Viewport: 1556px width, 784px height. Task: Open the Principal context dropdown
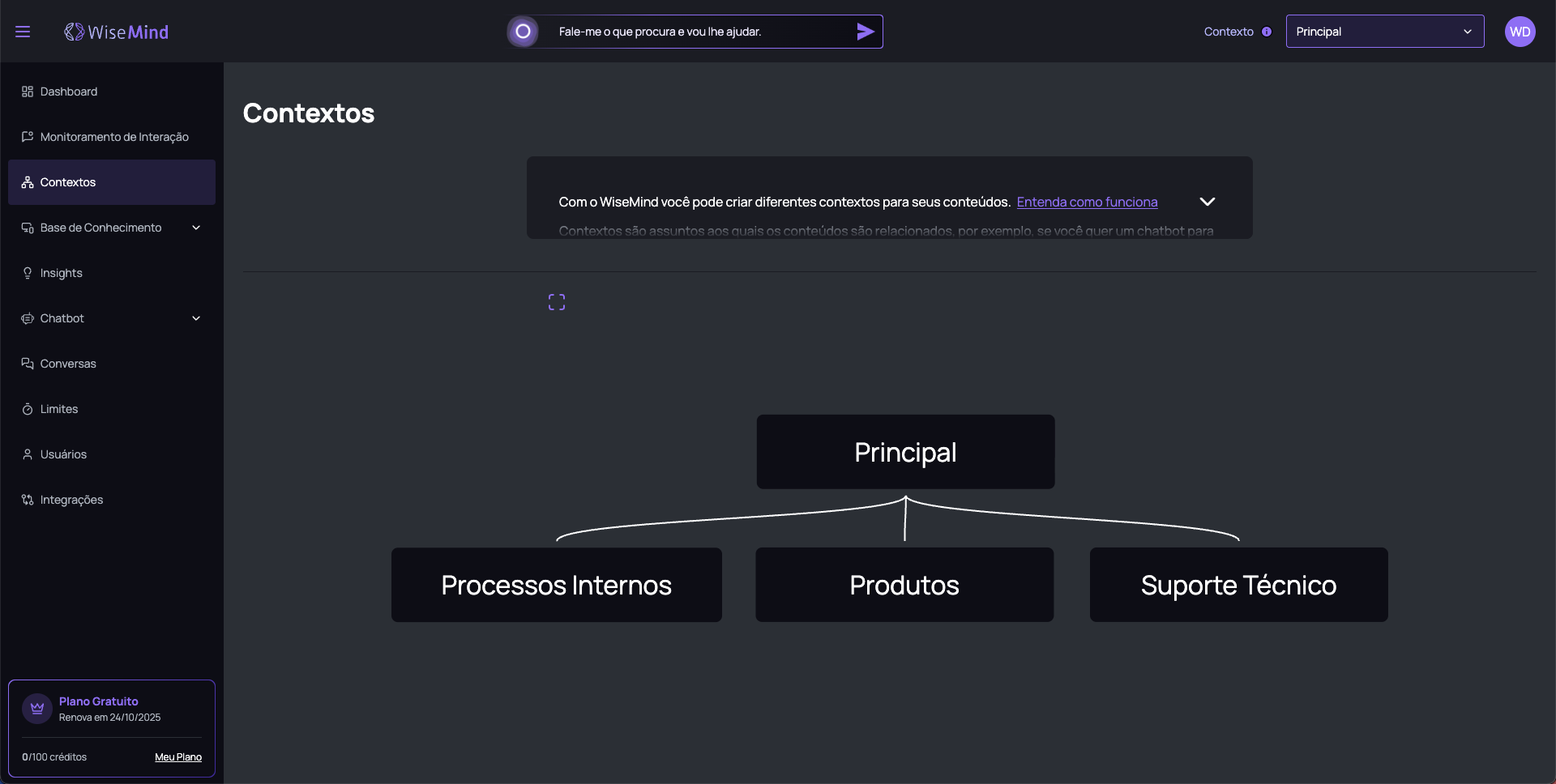pos(1384,32)
